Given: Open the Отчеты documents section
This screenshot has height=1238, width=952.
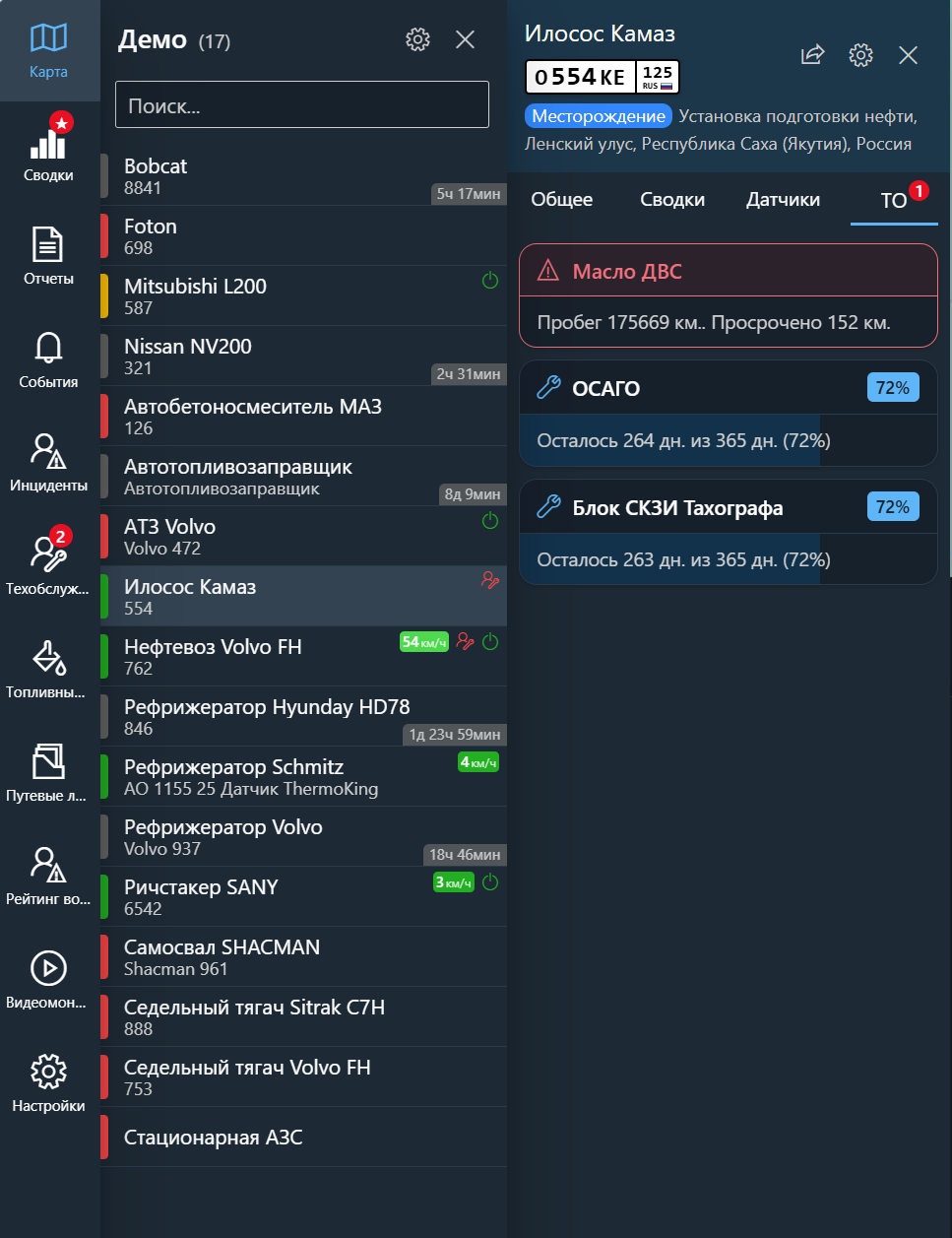Looking at the screenshot, I should tap(48, 254).
